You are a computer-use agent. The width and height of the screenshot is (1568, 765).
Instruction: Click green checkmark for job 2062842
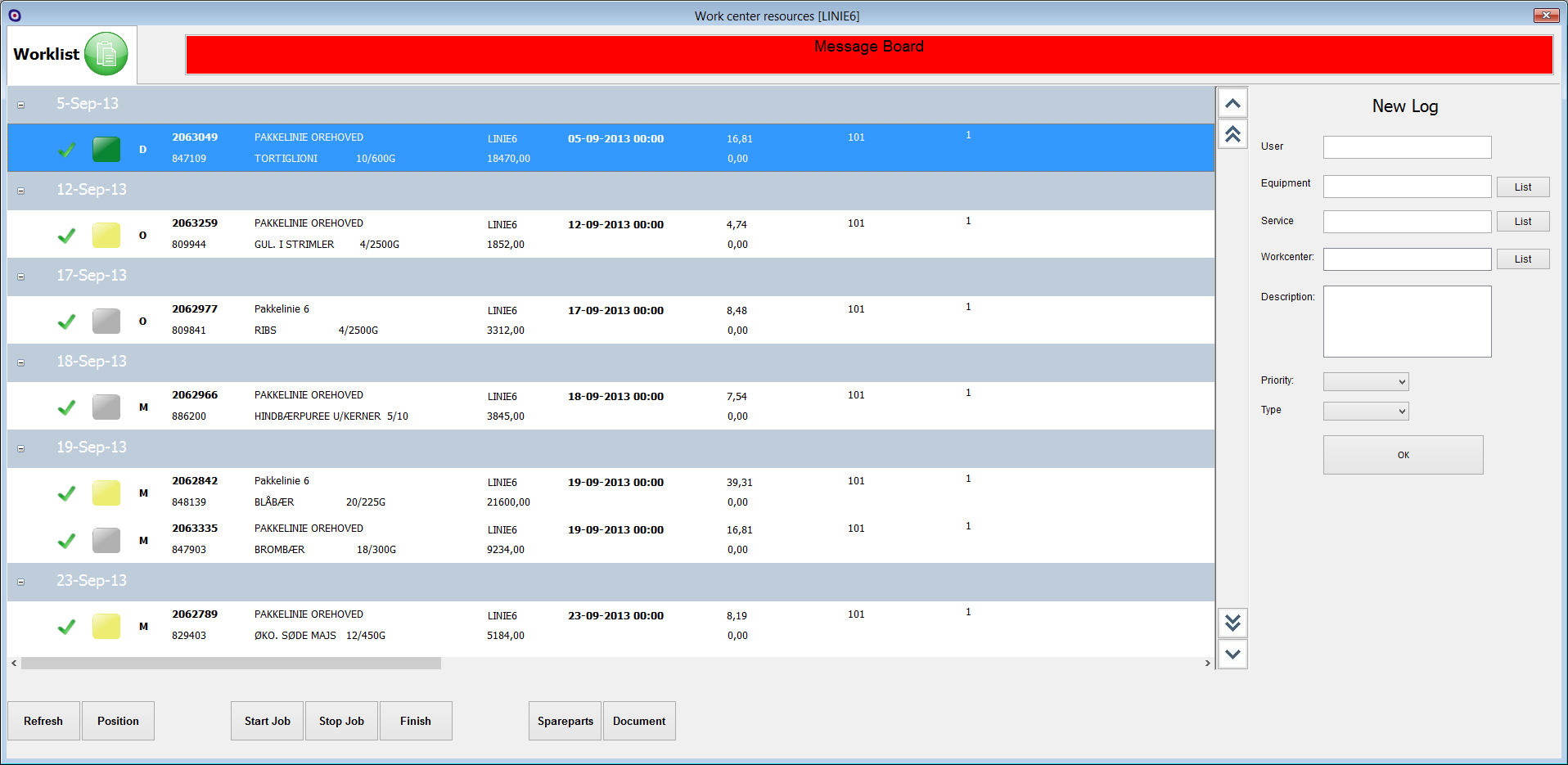coord(66,493)
